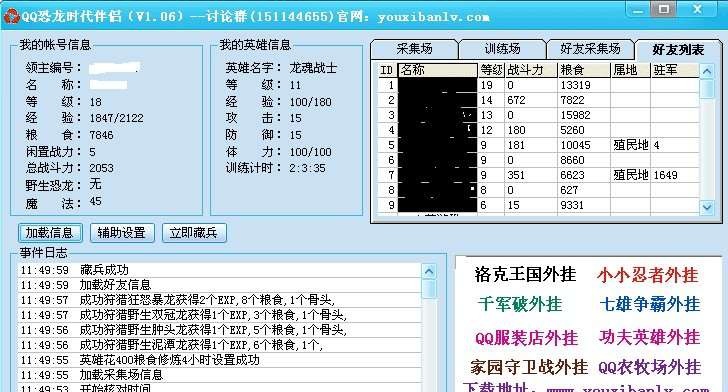Screen dimensions: 728x392
Task: Click 总战斗力 value 2053
Action: [101, 168]
